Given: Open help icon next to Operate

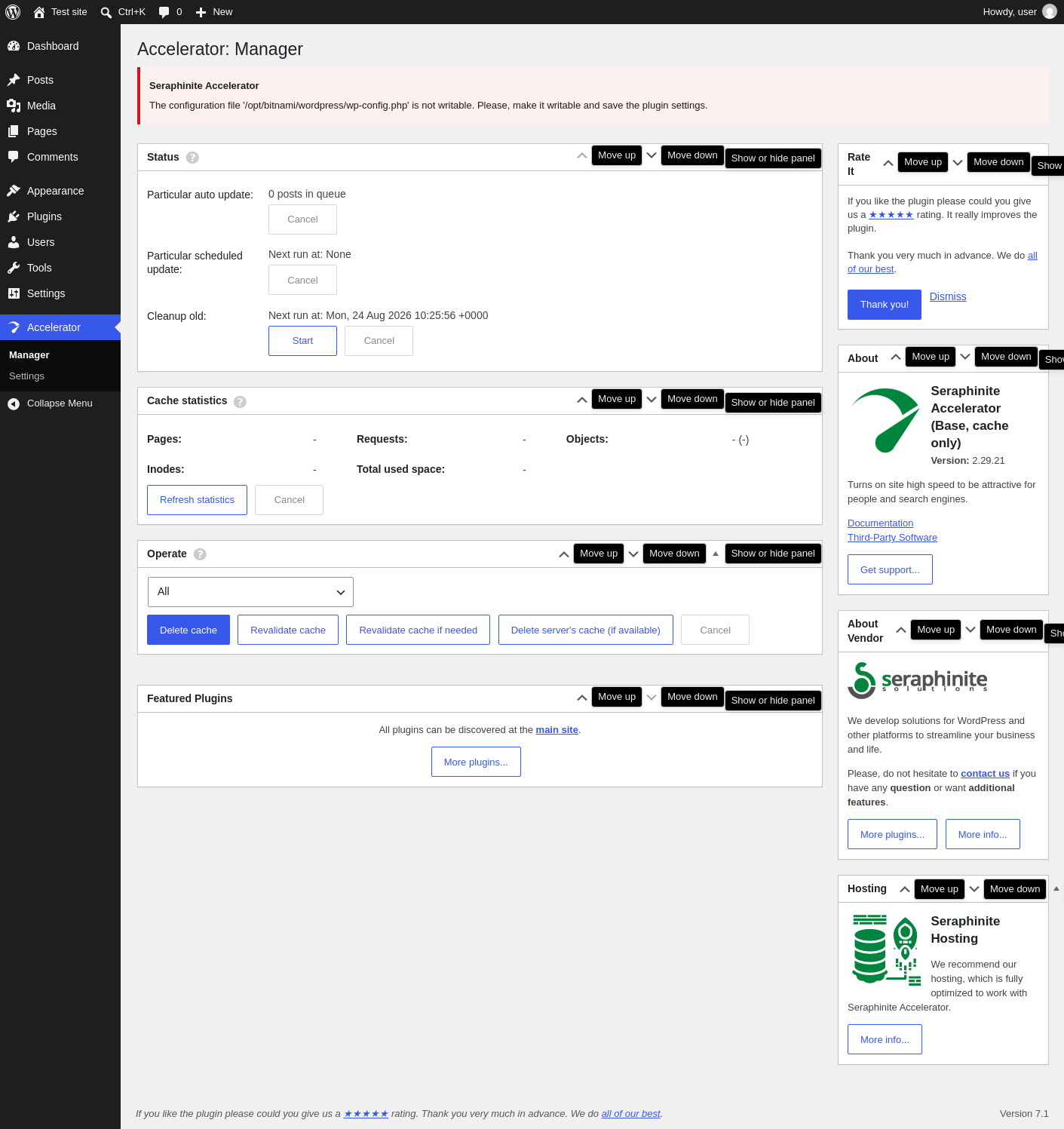Looking at the screenshot, I should (x=200, y=554).
